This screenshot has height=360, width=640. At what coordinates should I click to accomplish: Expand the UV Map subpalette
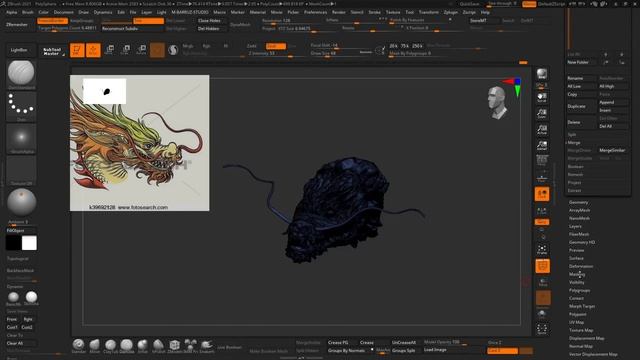576,322
